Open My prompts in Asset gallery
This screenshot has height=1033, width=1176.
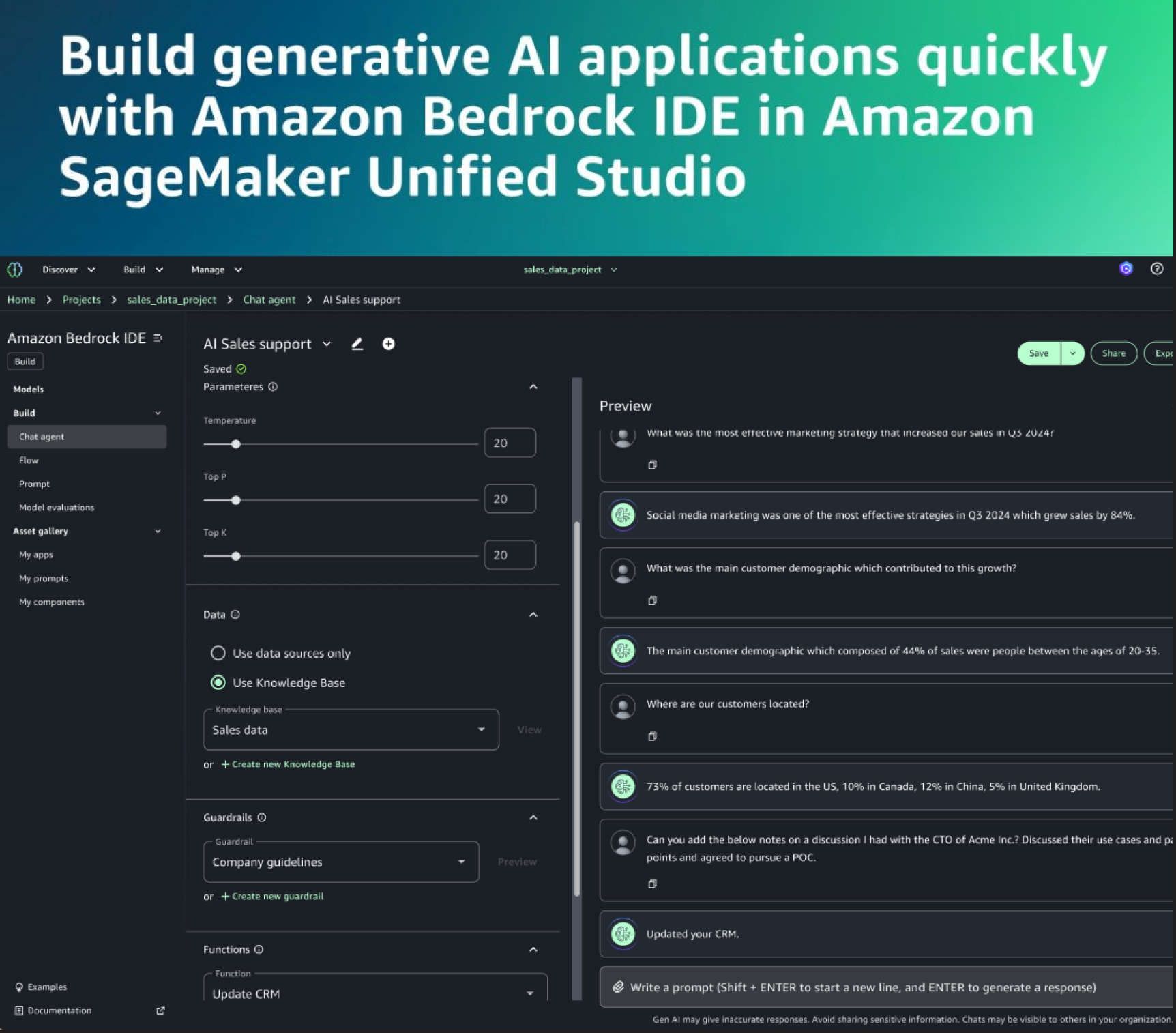(x=44, y=578)
